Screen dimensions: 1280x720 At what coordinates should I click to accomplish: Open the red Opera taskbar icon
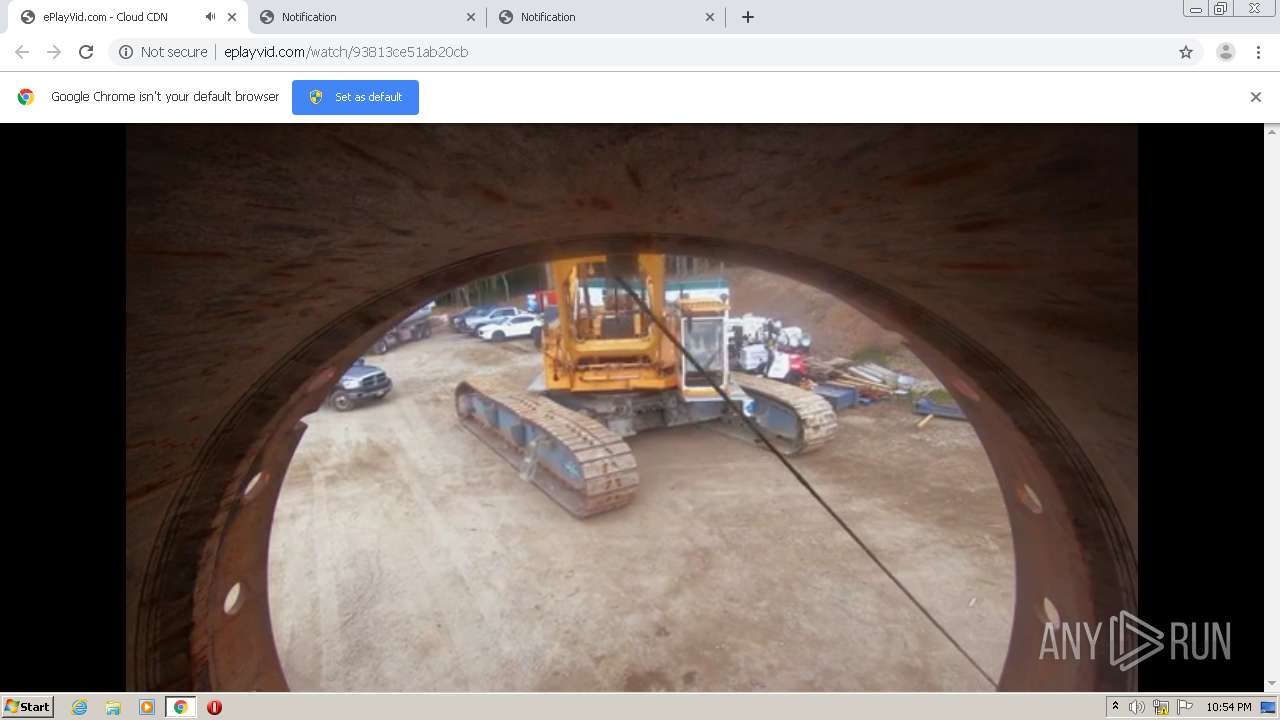point(214,707)
